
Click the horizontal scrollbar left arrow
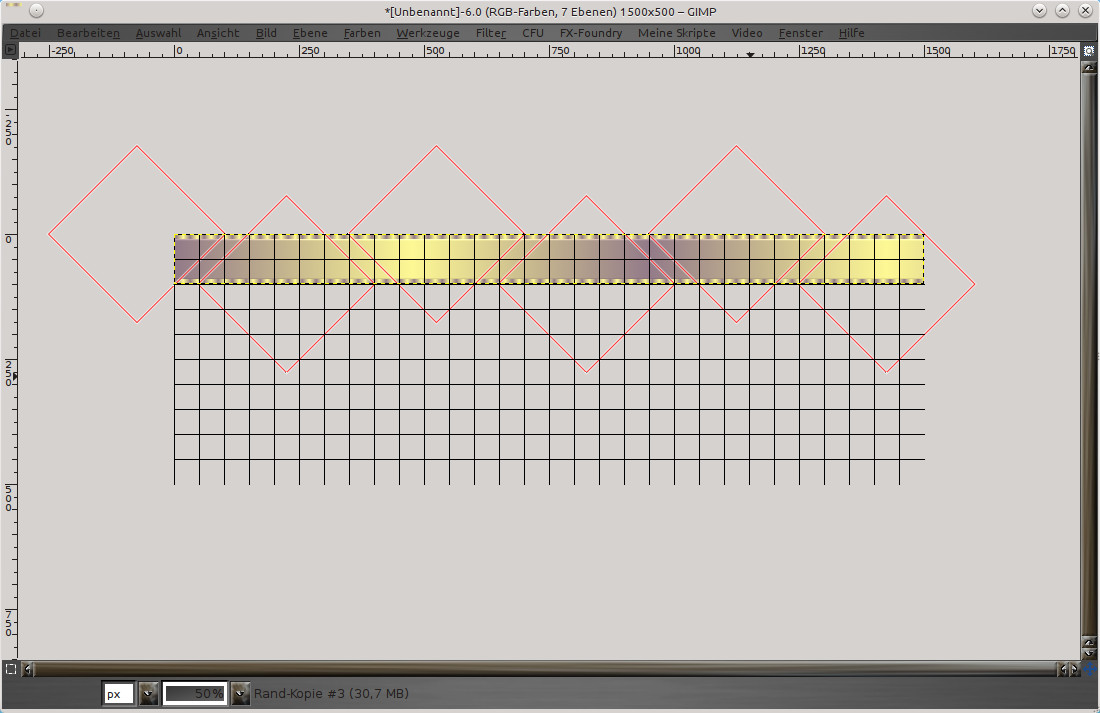(28, 670)
